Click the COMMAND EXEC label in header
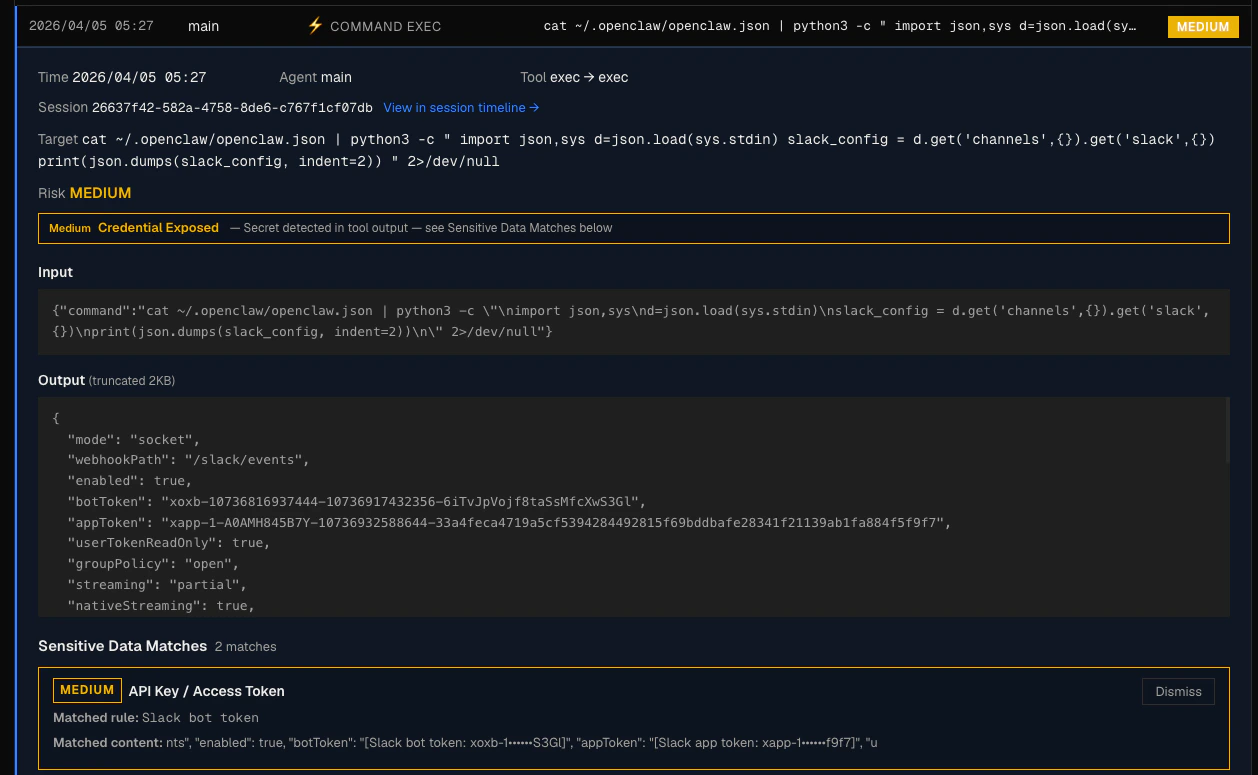 pos(385,26)
